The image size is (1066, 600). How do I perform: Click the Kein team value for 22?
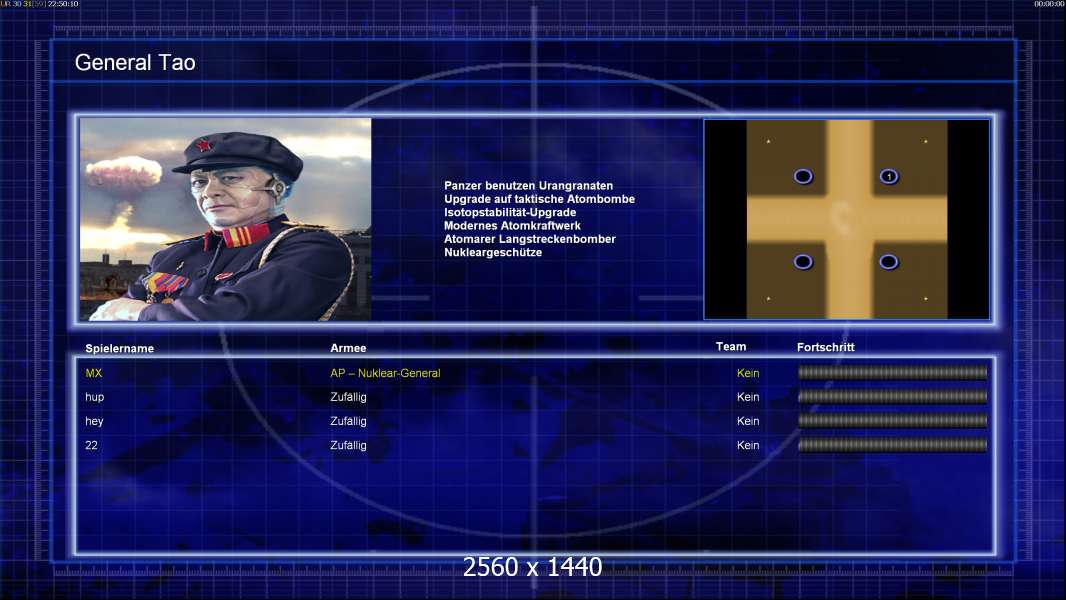[748, 445]
